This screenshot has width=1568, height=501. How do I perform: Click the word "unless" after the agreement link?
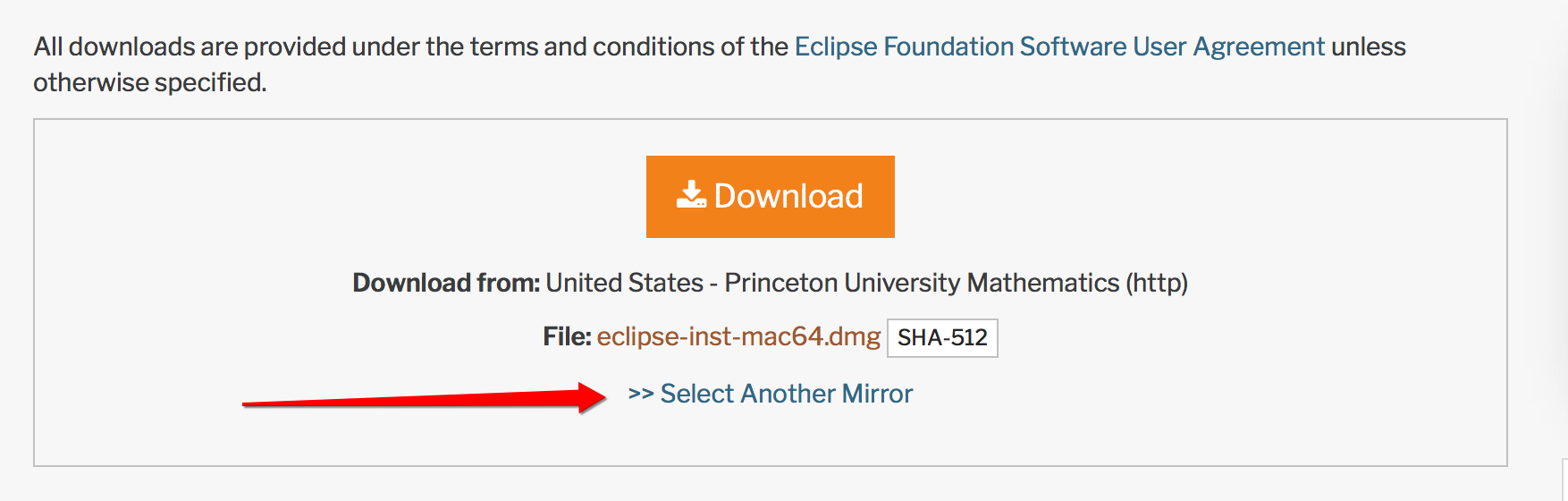(x=1369, y=47)
